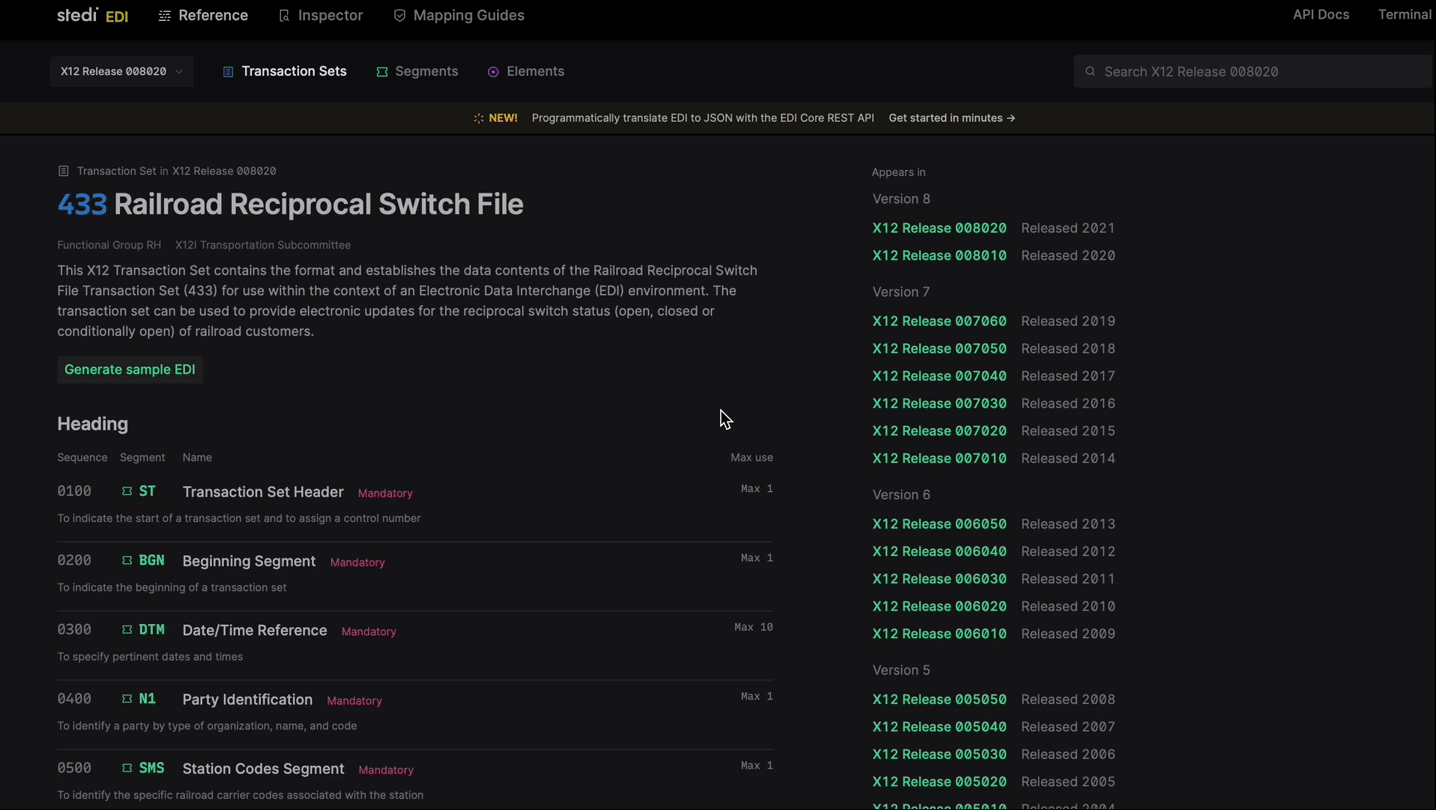This screenshot has height=810, width=1436.
Task: Open X12 Release 006030
Action: (939, 579)
